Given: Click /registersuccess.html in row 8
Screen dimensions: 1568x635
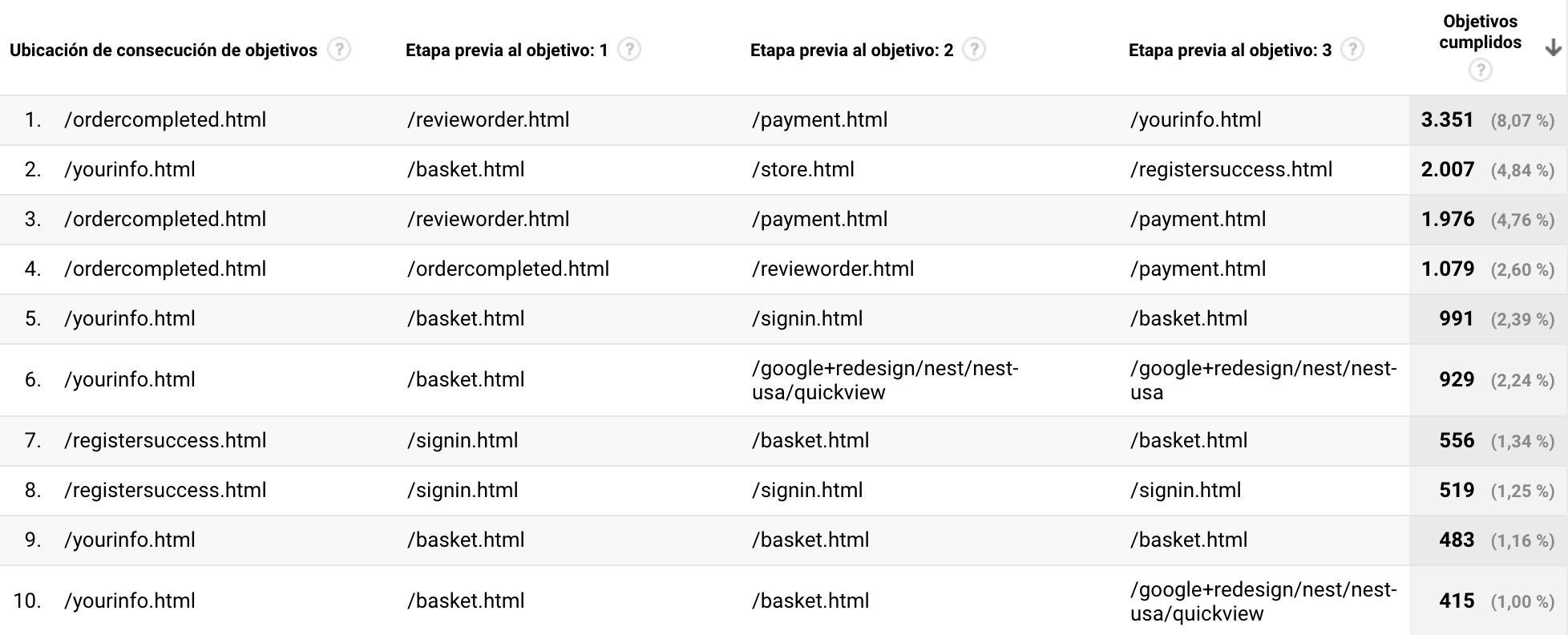Looking at the screenshot, I should pyautogui.click(x=165, y=491).
